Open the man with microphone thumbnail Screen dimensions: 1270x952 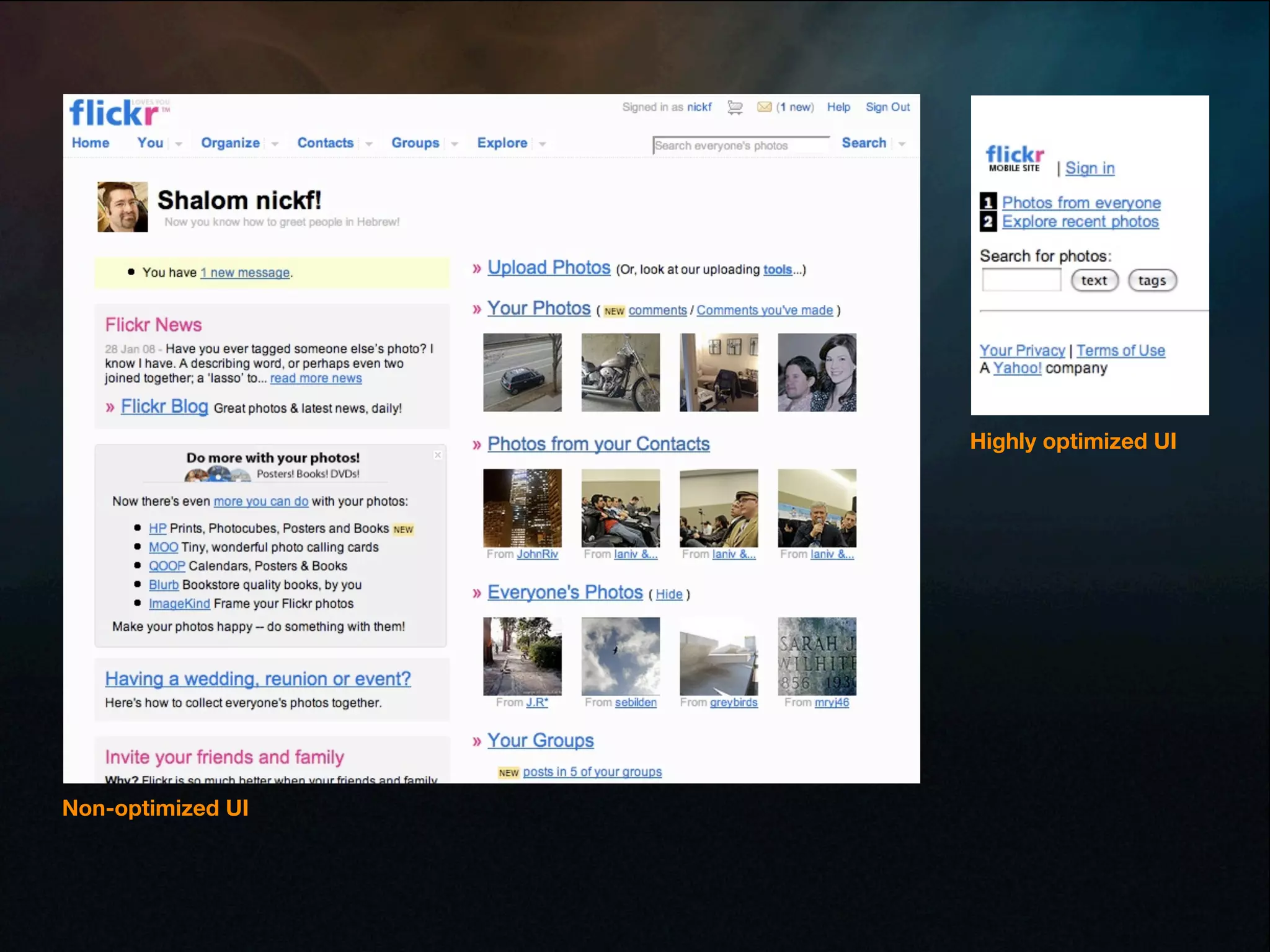pyautogui.click(x=817, y=508)
